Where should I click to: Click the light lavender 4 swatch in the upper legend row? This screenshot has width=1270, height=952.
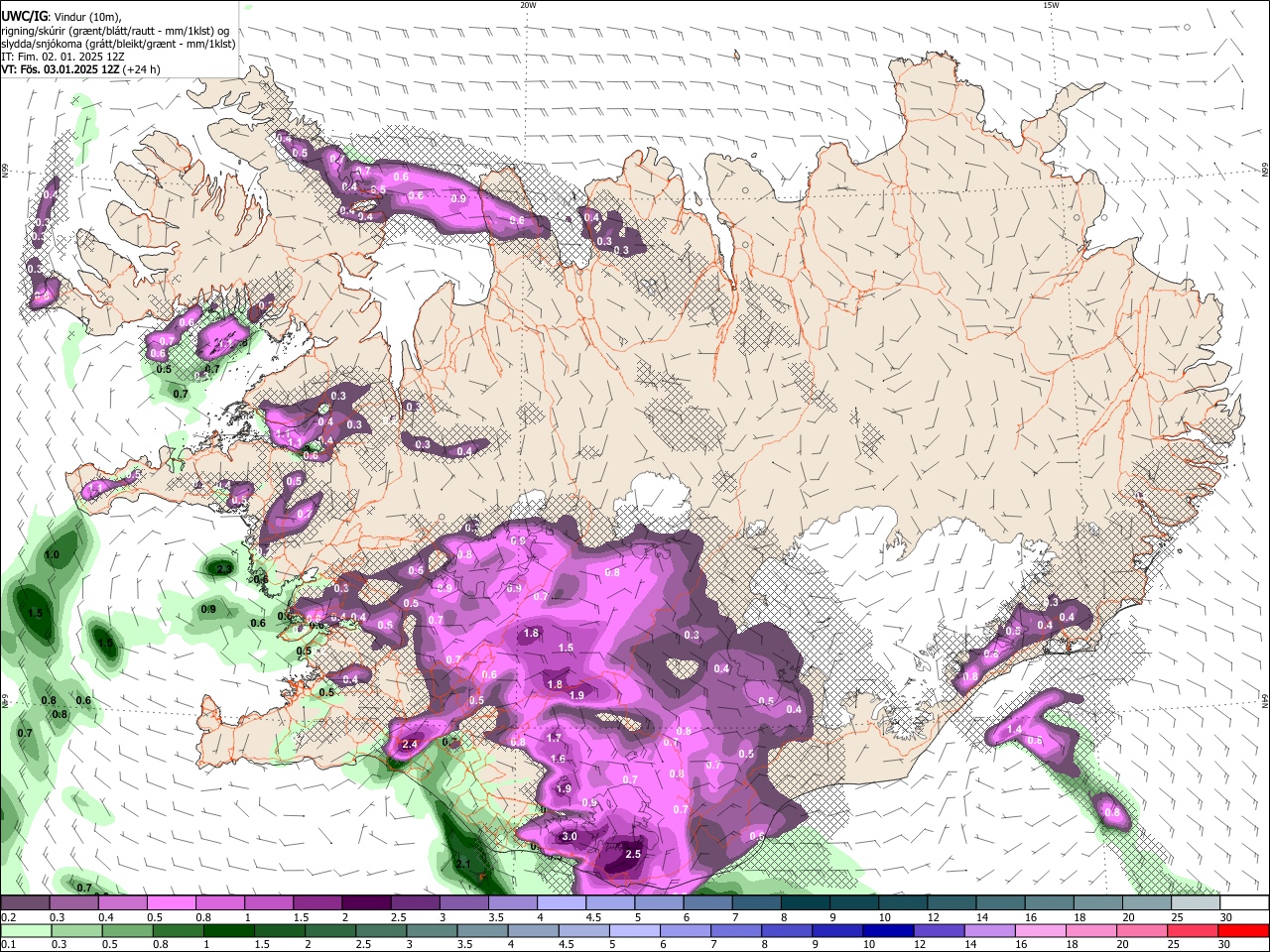coord(562,902)
